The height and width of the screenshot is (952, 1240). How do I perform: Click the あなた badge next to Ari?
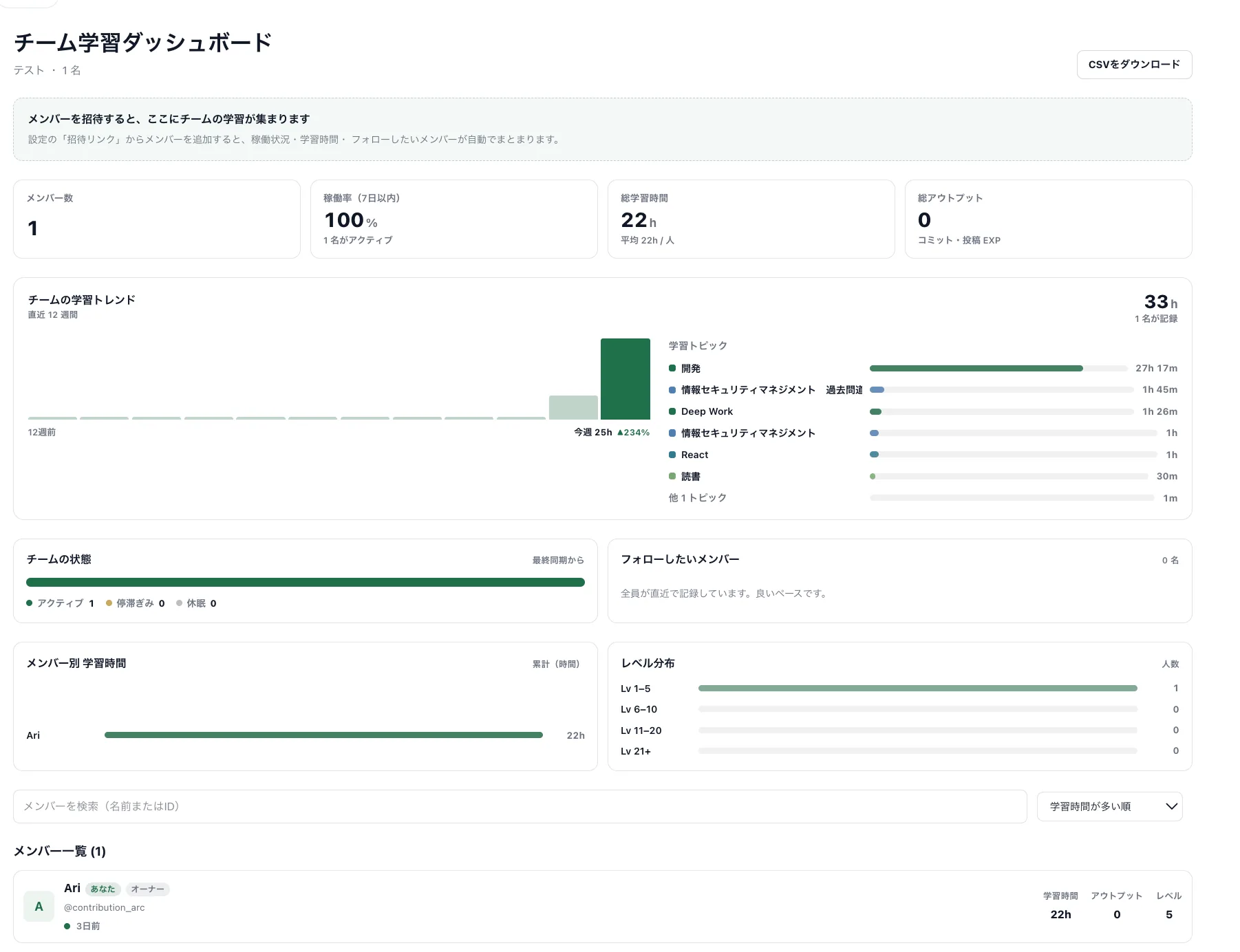pos(103,889)
